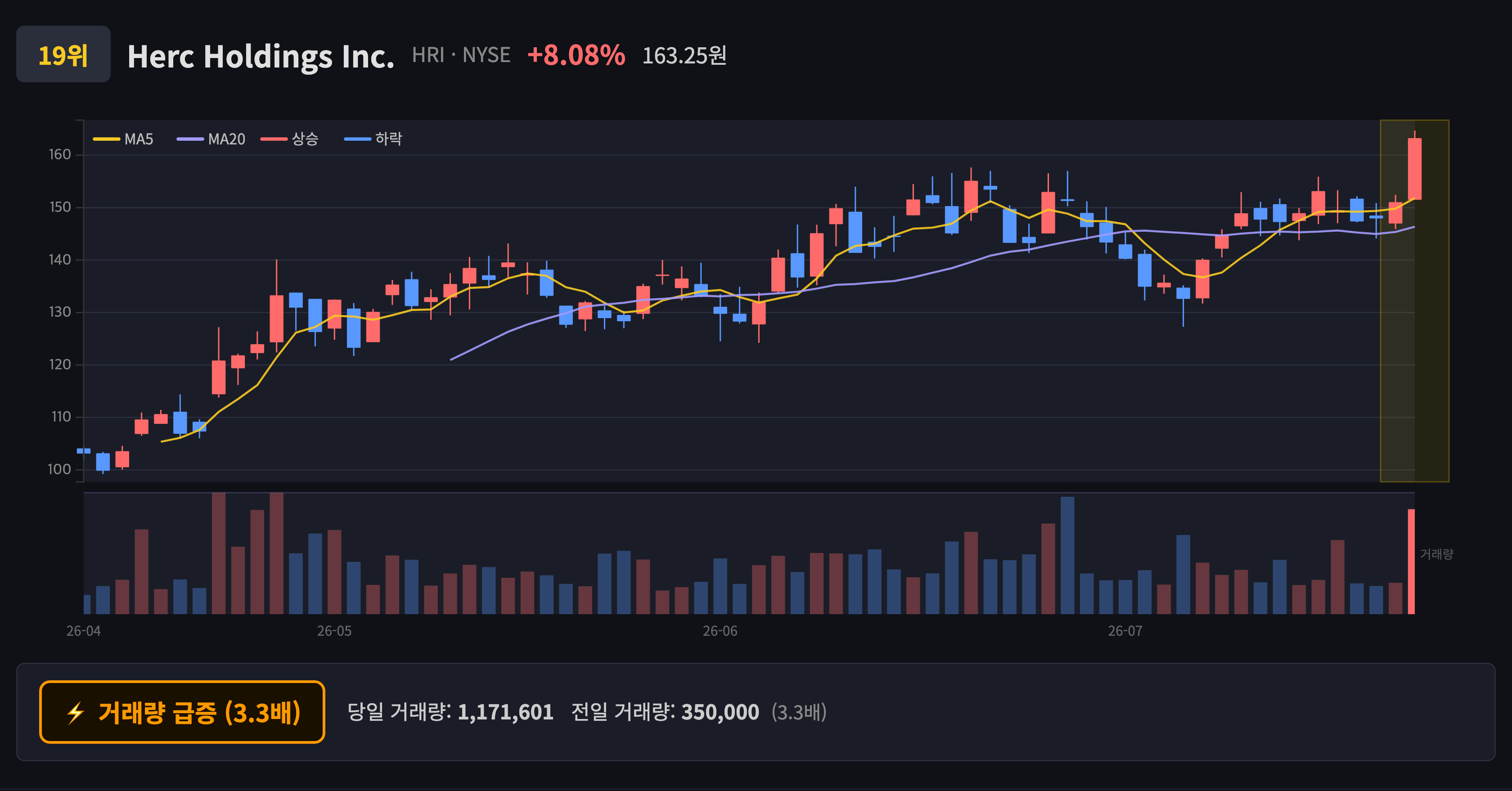Click the 140 price axis label
Screen dimensions: 1512x791
click(59, 260)
